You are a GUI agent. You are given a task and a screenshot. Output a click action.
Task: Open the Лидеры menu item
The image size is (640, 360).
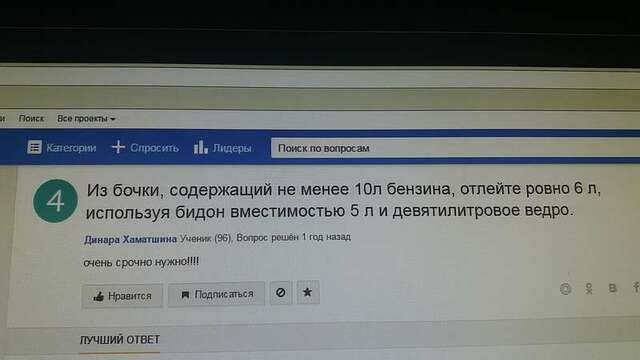pos(222,147)
